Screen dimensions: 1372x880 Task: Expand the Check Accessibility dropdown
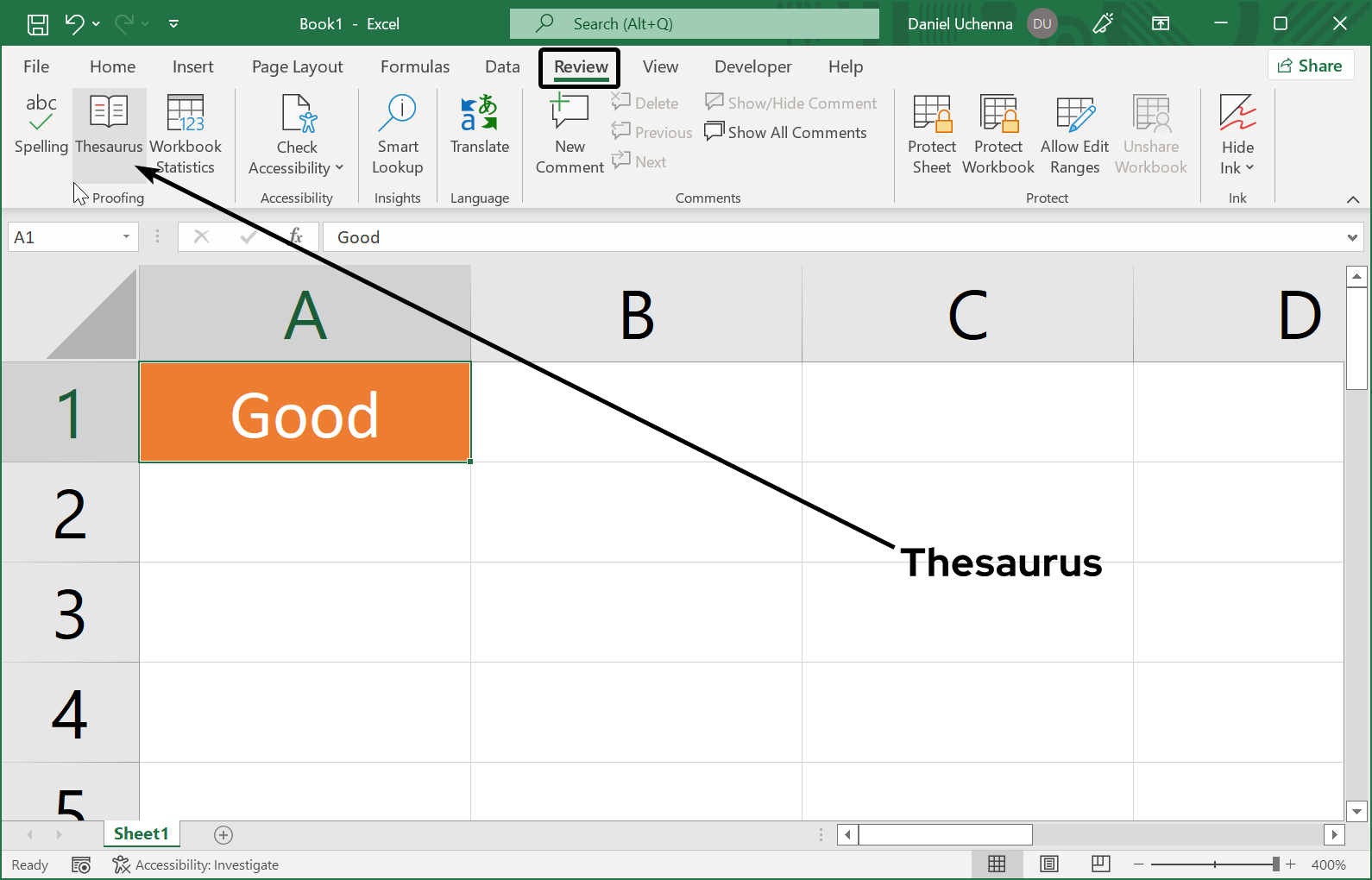(x=339, y=168)
